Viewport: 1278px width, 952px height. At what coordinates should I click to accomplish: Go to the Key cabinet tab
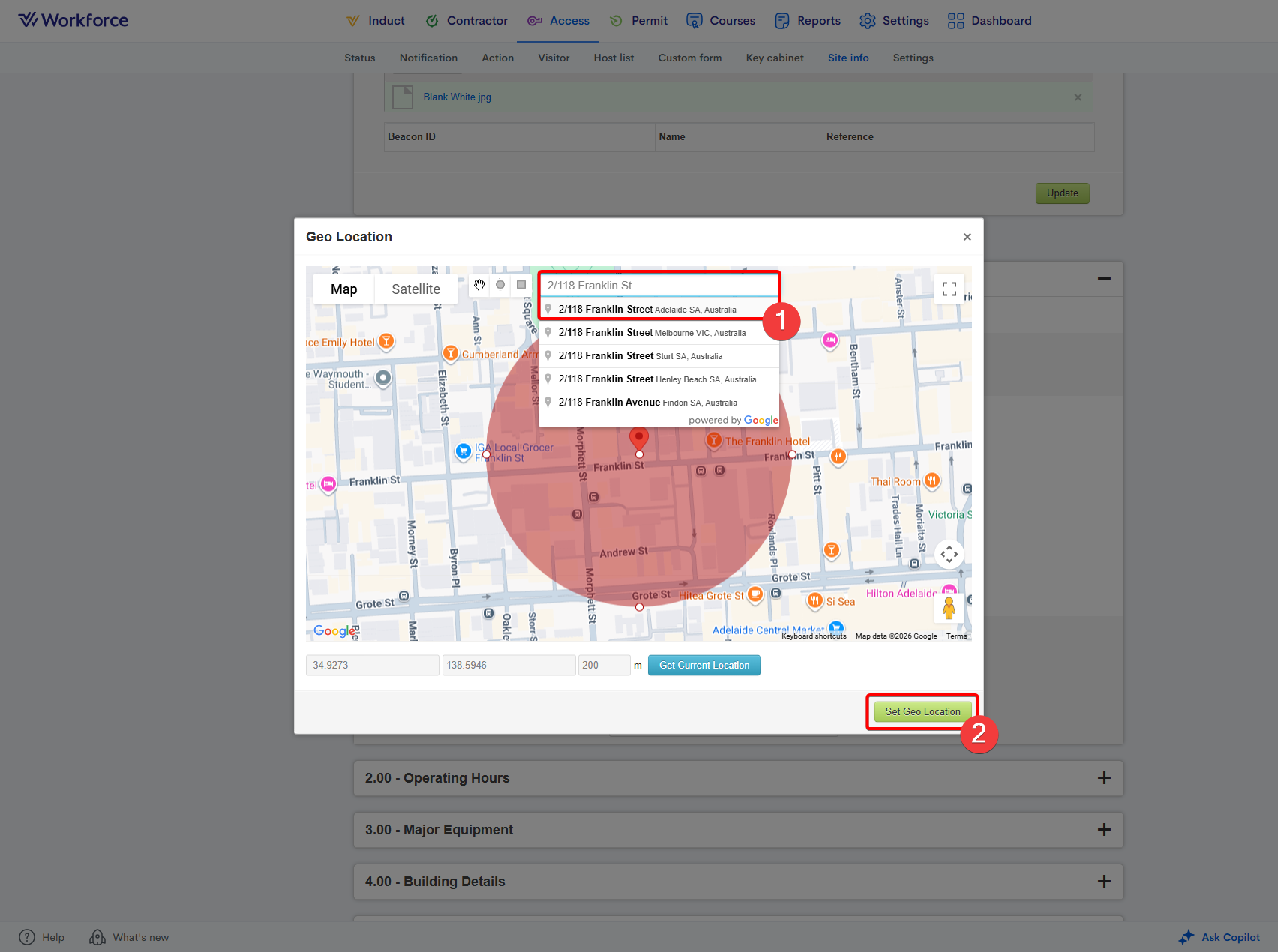(x=774, y=58)
